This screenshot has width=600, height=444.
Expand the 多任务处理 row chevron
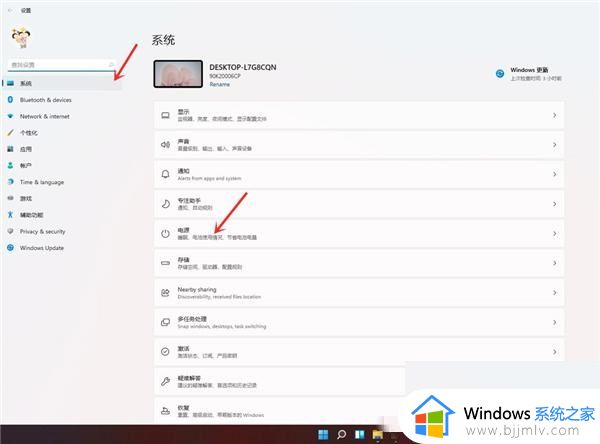pyautogui.click(x=554, y=322)
